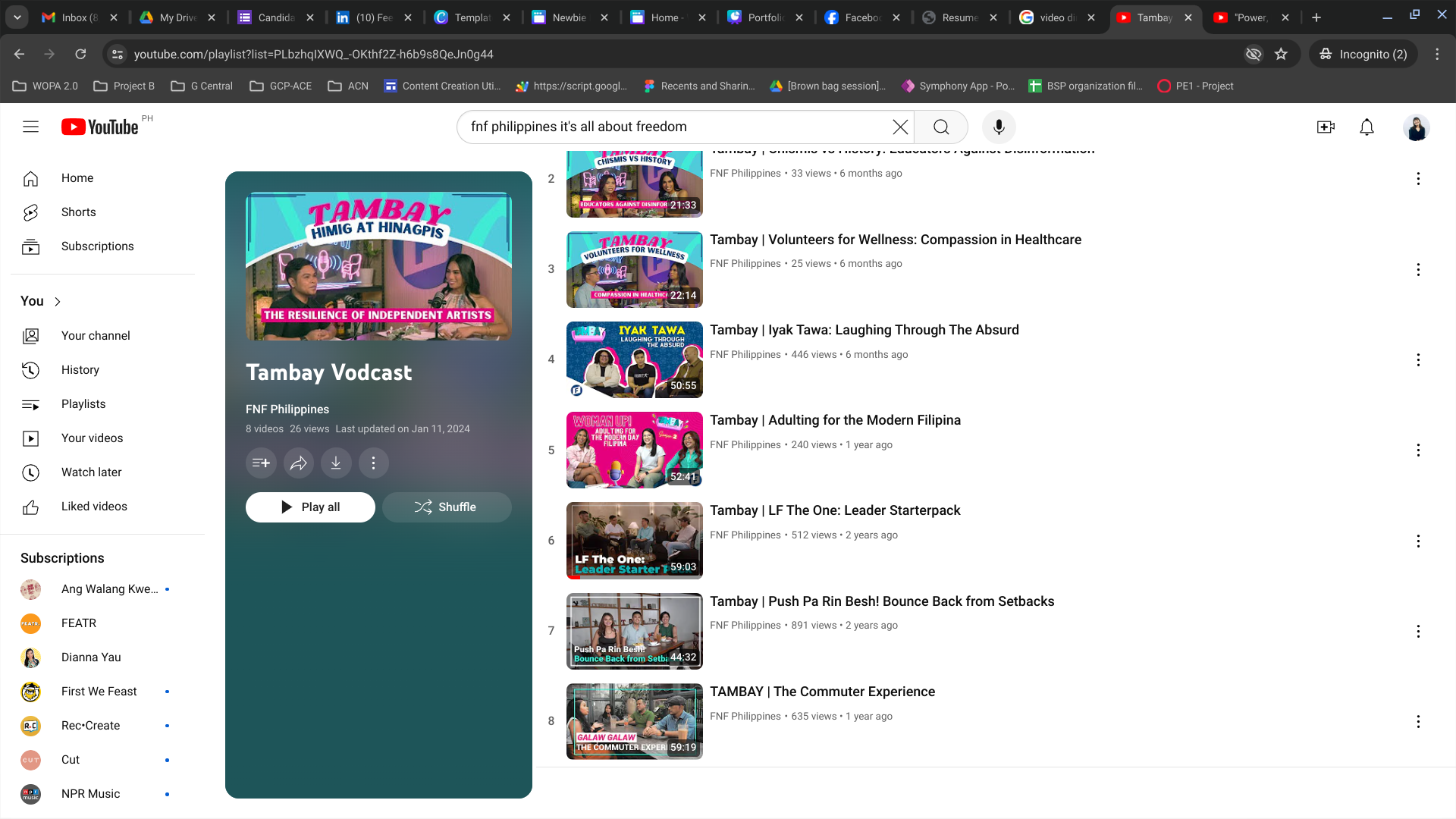Open History in the sidebar
This screenshot has width=1456, height=819.
[102, 370]
